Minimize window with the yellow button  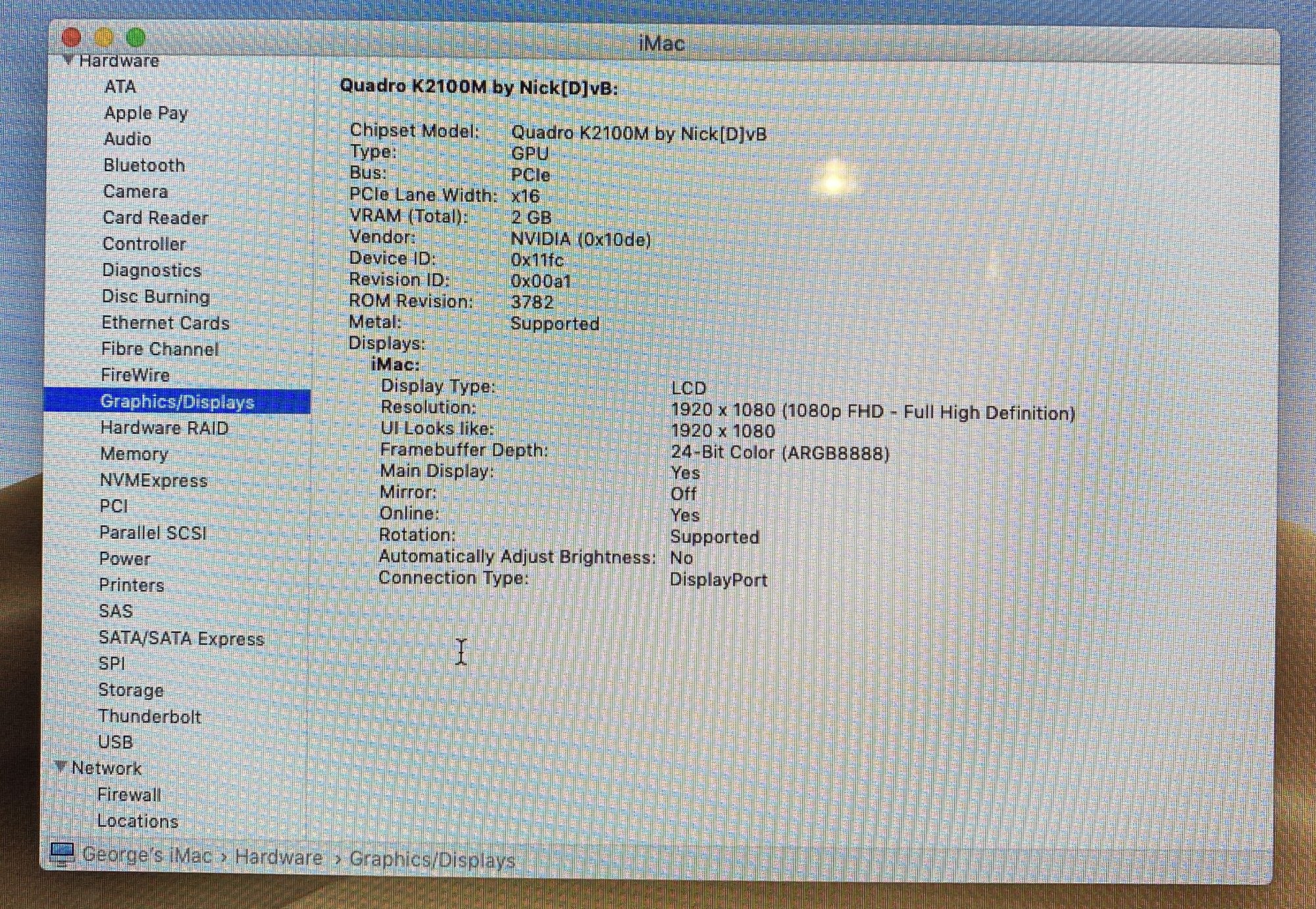coord(104,37)
